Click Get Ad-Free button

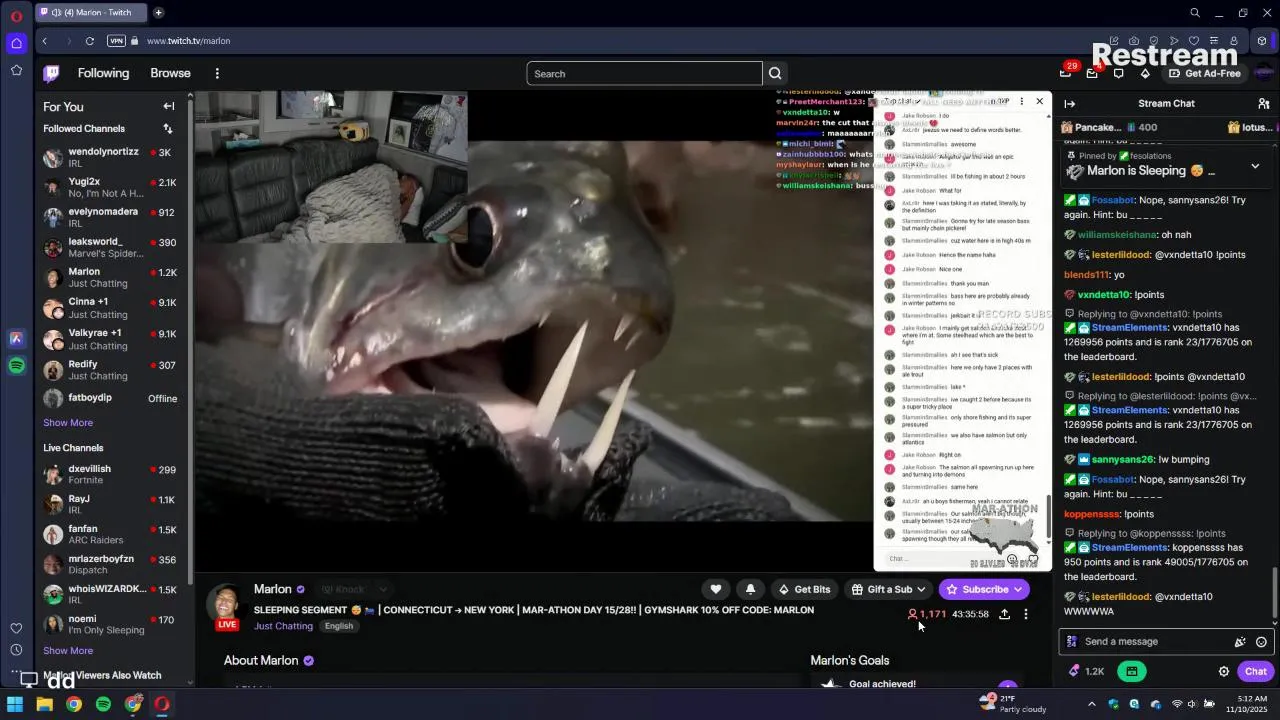point(1205,73)
